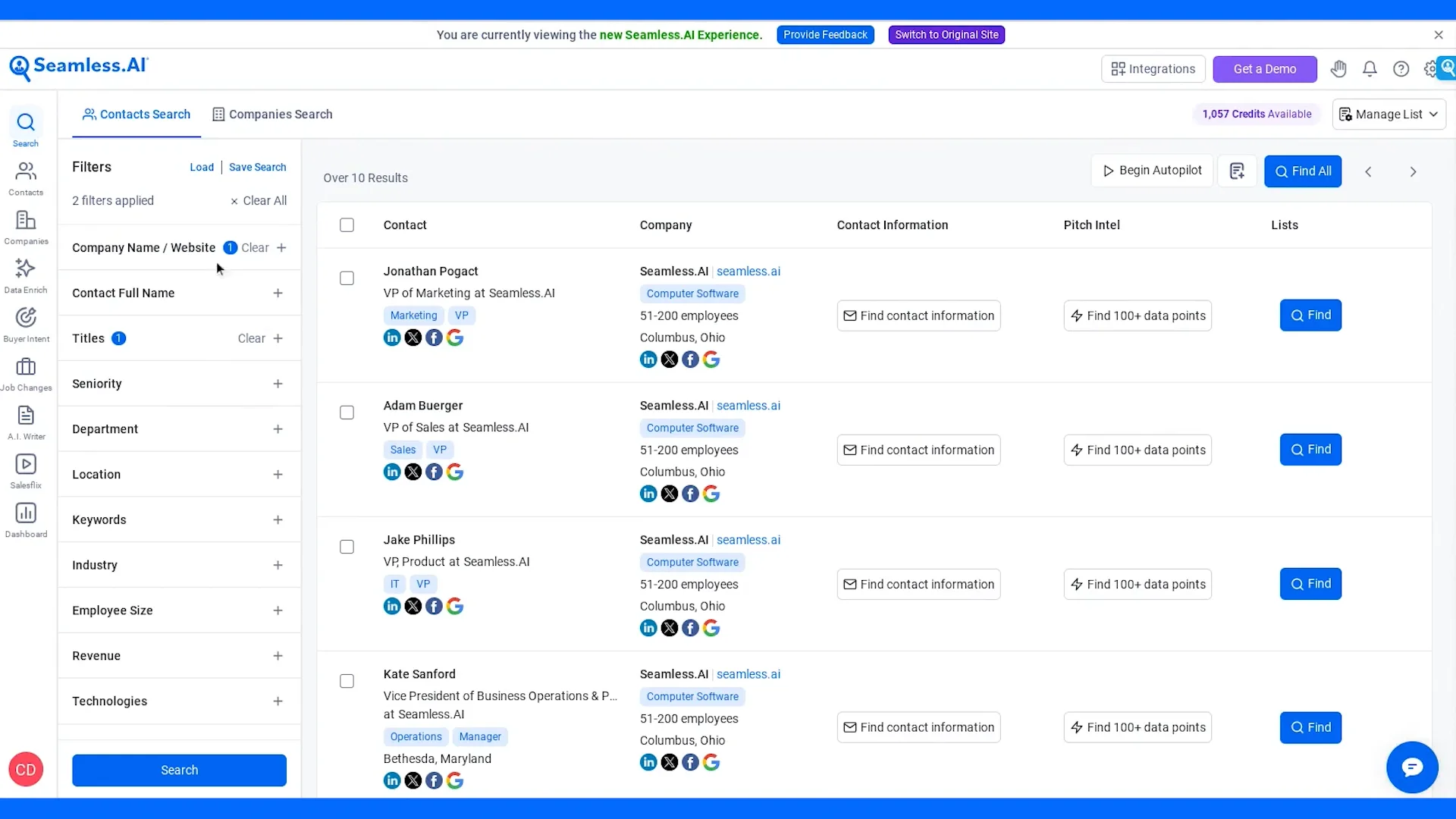Toggle the select-all contacts checkbox

[x=347, y=225]
